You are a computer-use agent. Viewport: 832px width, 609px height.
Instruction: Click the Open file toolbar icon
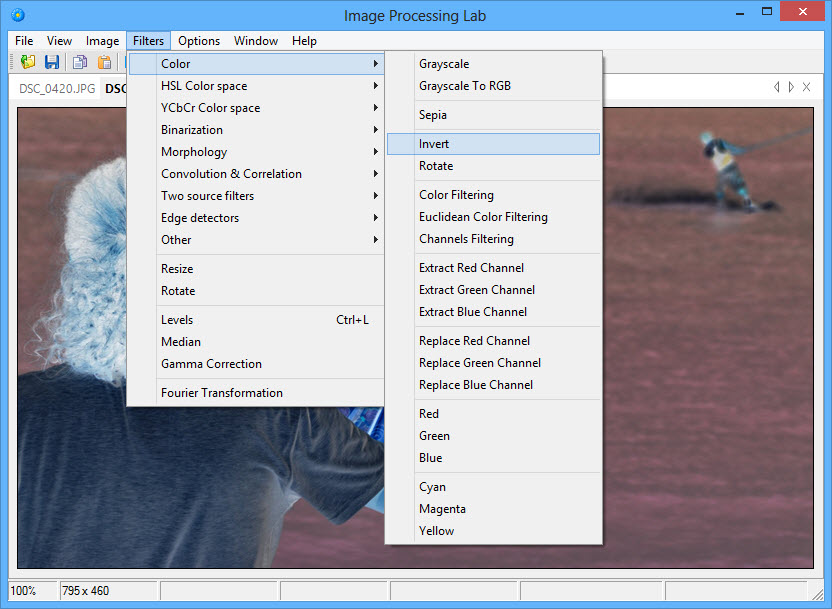(28, 62)
